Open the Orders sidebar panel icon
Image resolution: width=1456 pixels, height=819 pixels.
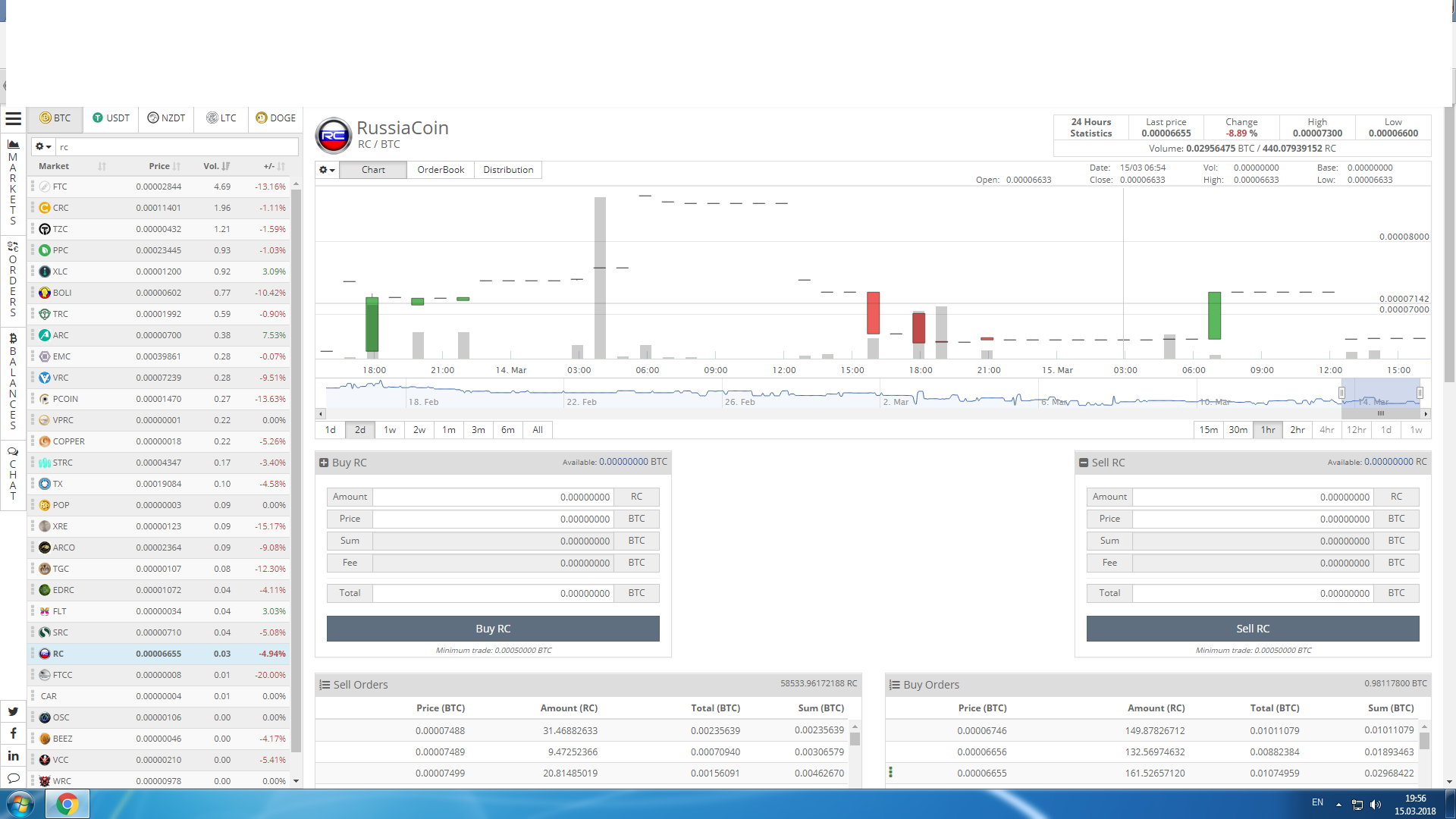(13, 246)
